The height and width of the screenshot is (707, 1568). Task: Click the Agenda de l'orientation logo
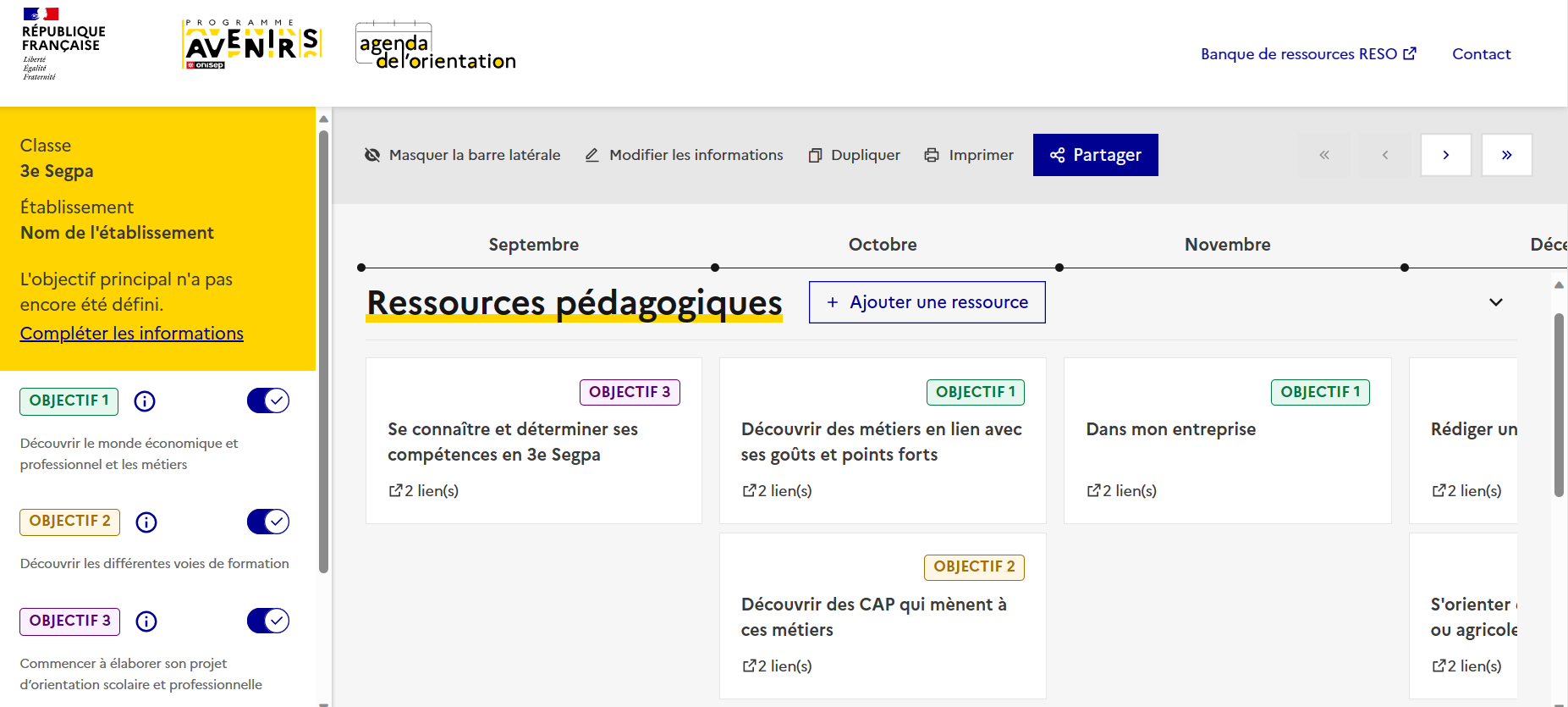coord(435,47)
